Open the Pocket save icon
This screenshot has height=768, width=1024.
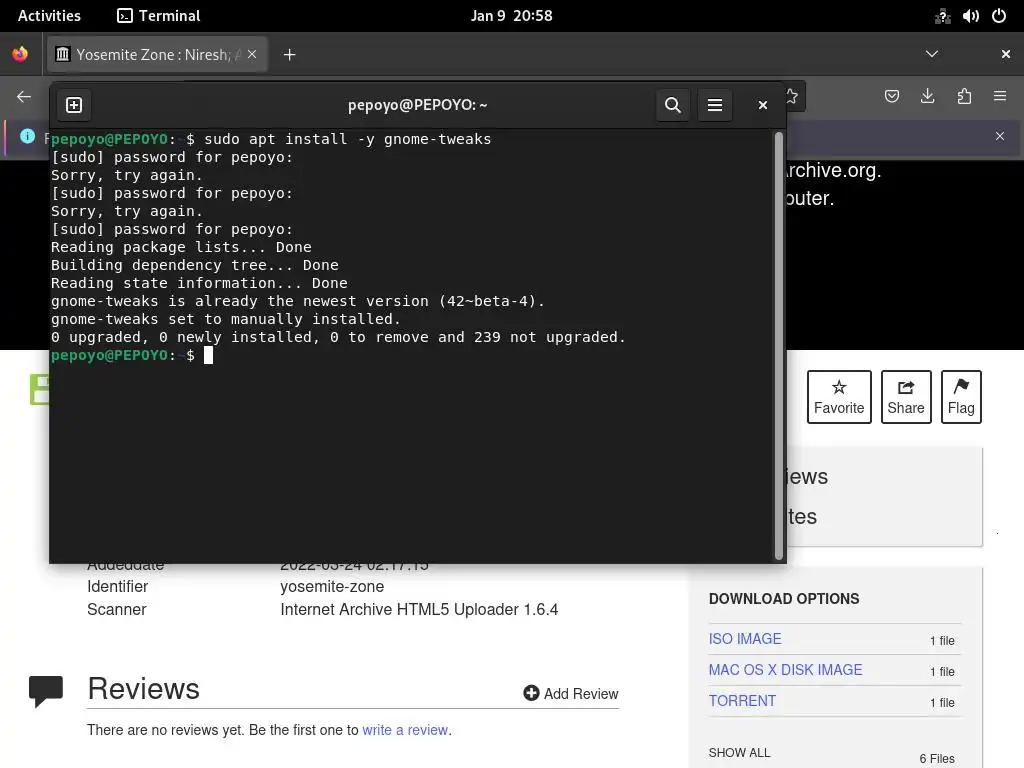[892, 97]
